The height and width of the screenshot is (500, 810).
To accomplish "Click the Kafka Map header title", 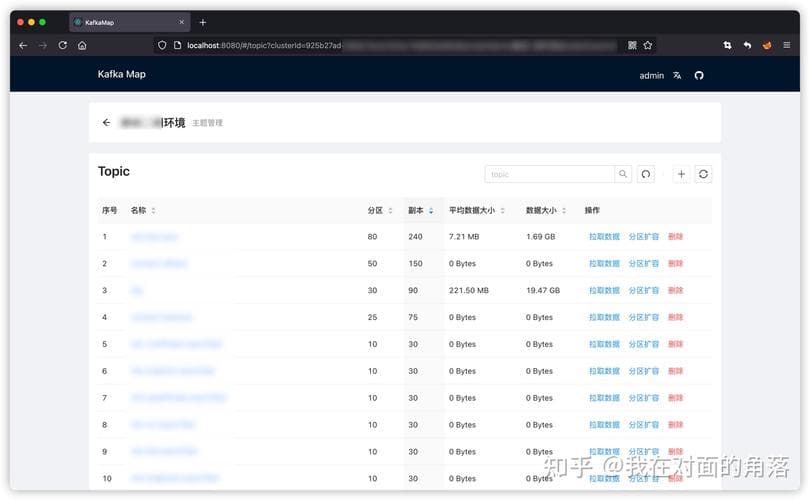I will (x=121, y=74).
